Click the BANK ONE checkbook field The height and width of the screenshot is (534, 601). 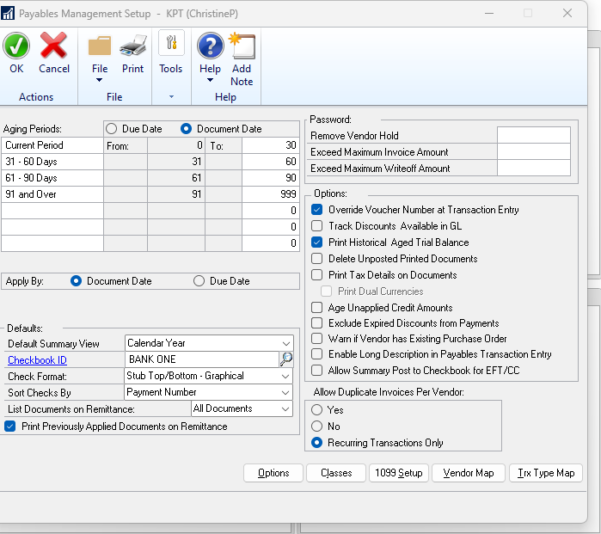point(202,359)
